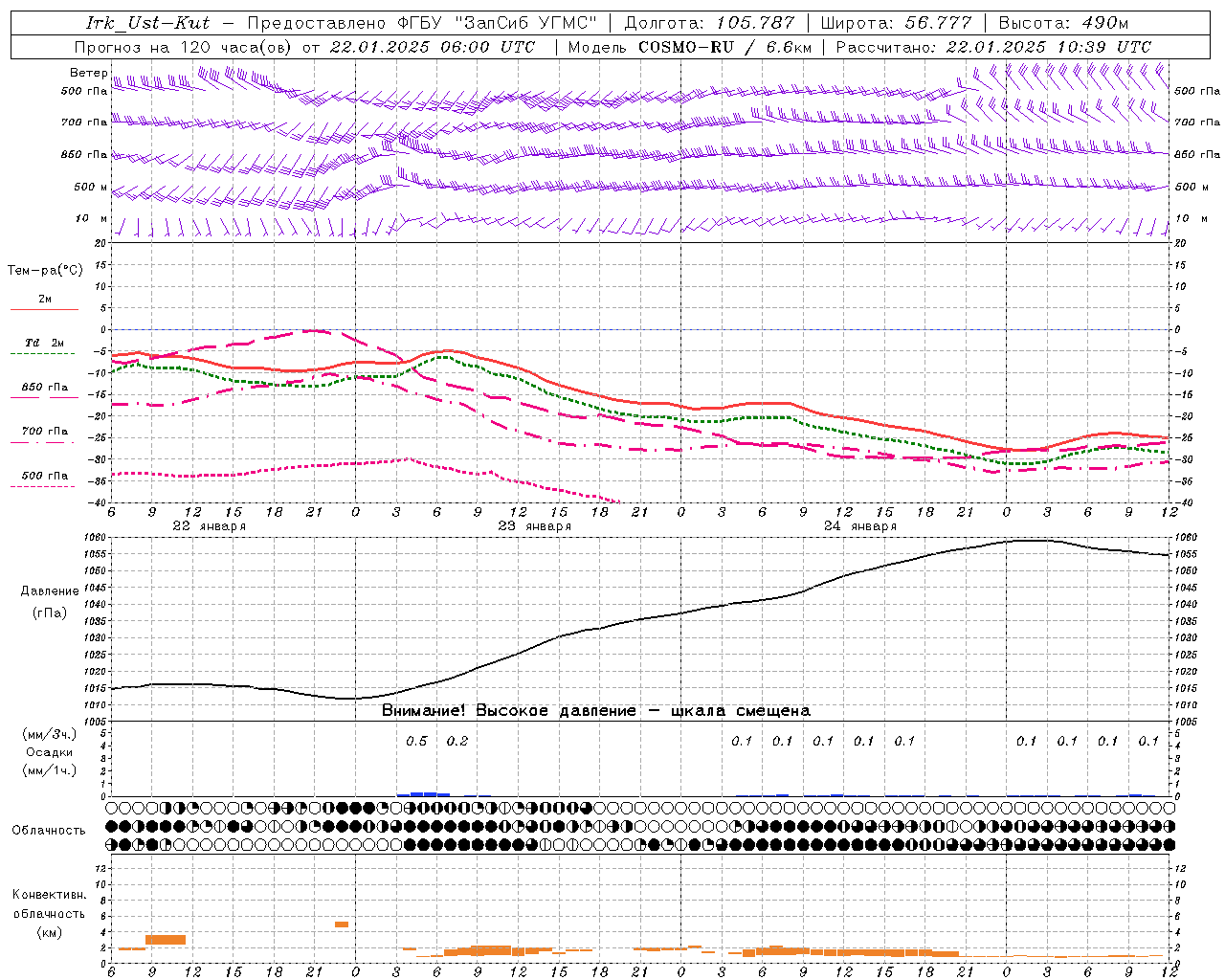This screenshot has width=1225, height=980.
Task: Click the 22 января date label
Action: click(x=210, y=525)
